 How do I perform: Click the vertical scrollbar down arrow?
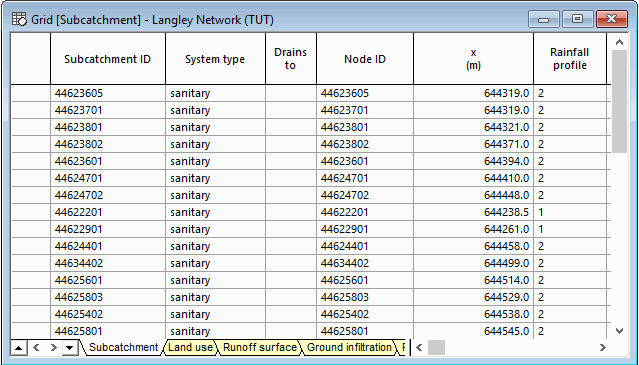(x=619, y=331)
